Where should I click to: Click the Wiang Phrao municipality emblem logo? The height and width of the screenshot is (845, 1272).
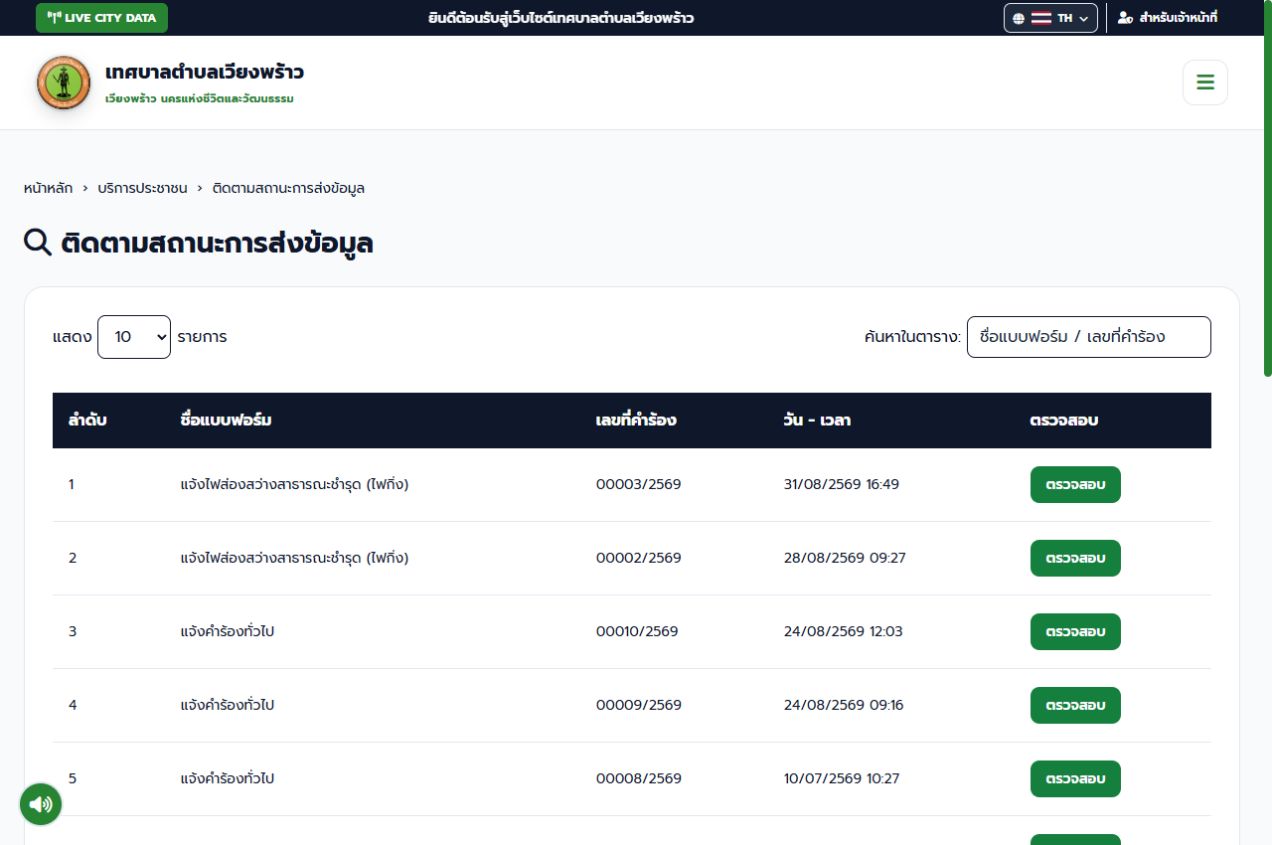pos(63,82)
